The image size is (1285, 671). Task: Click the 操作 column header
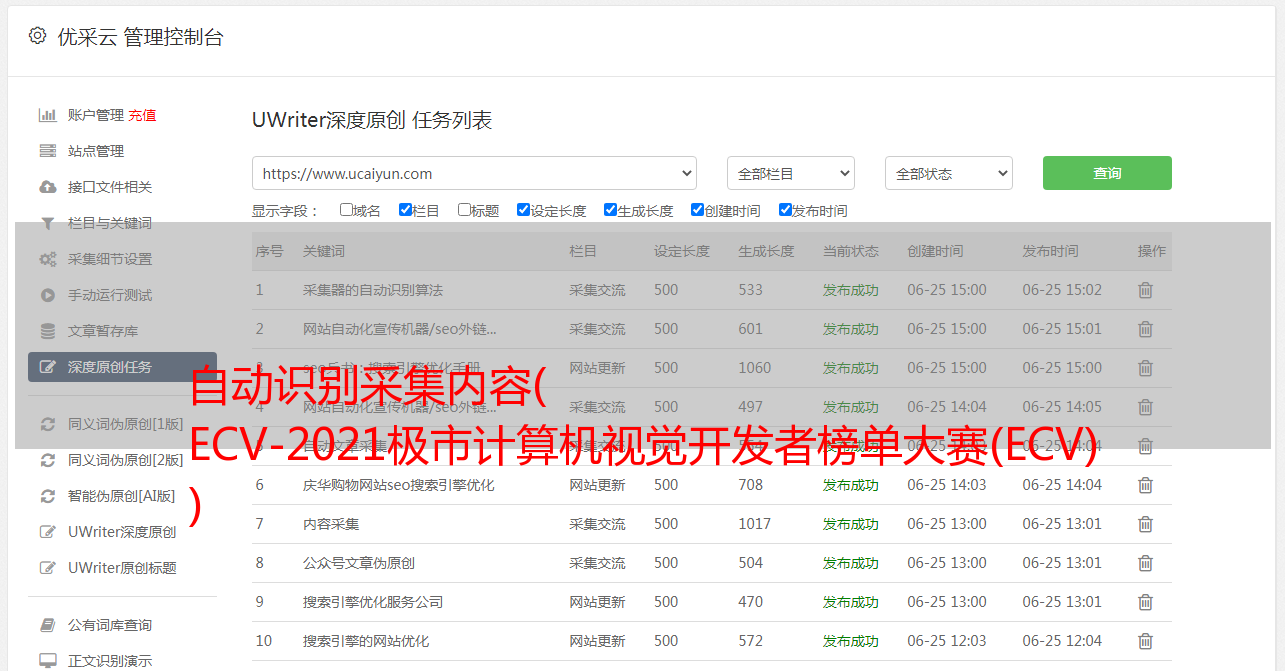[1152, 251]
